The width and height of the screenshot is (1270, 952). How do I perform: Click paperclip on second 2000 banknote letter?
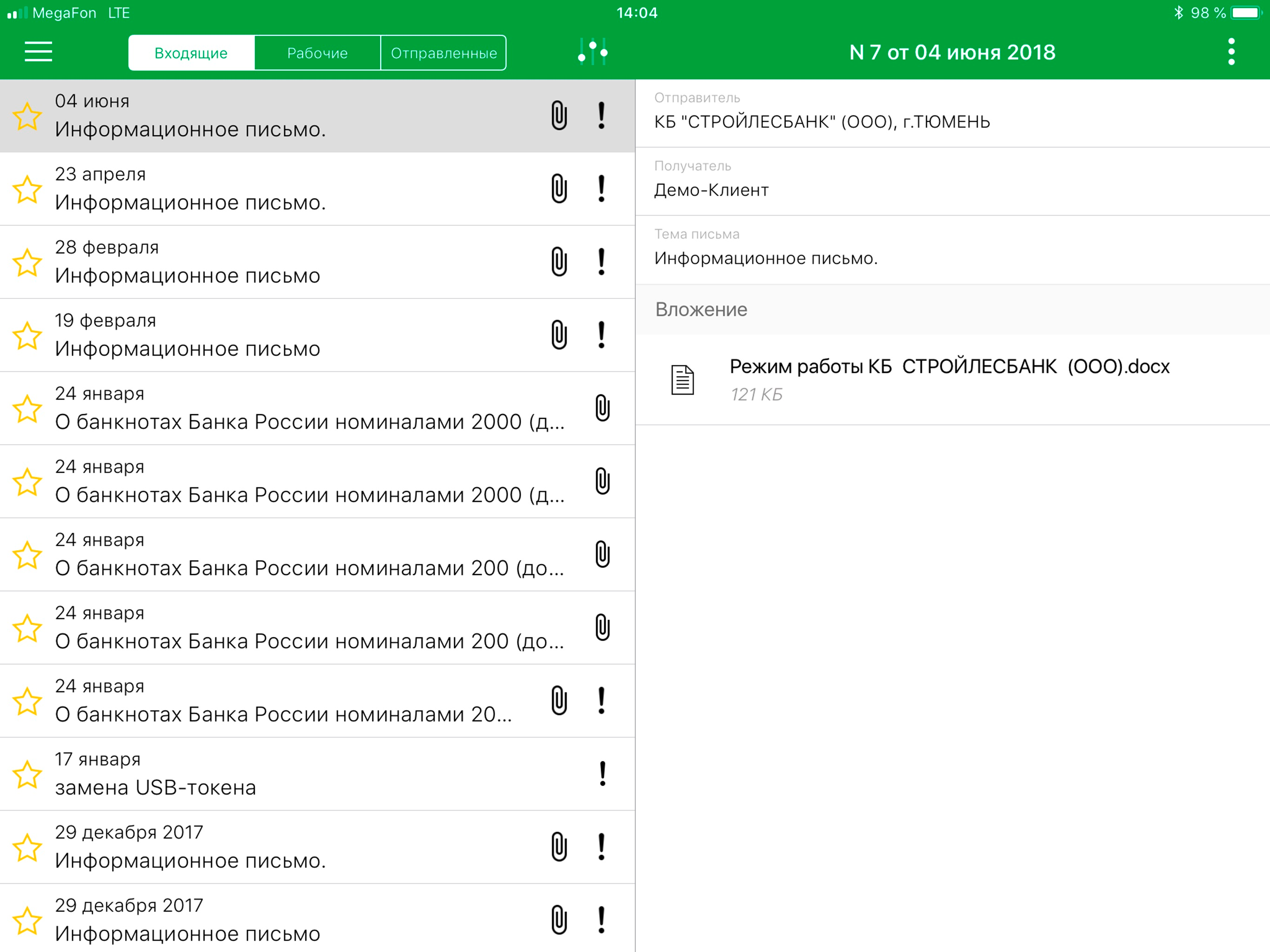coord(602,481)
